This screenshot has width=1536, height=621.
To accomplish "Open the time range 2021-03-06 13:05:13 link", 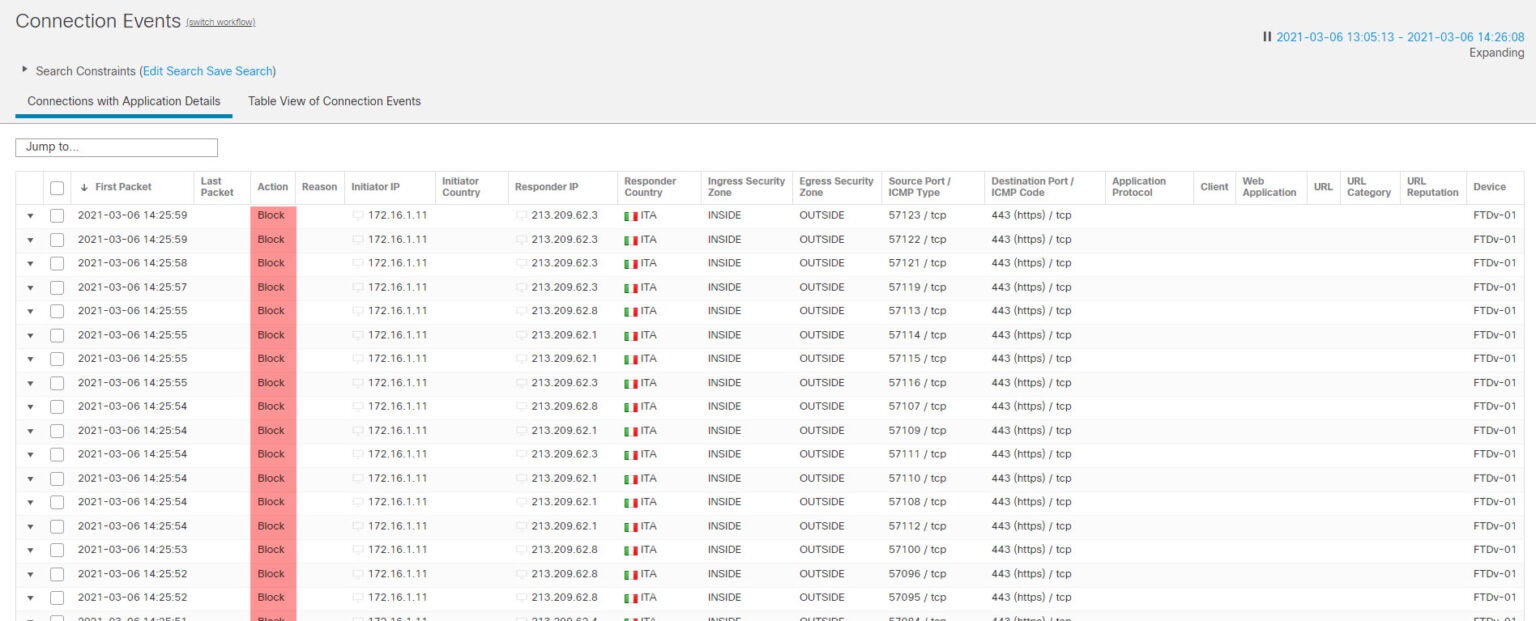I will [x=1400, y=37].
